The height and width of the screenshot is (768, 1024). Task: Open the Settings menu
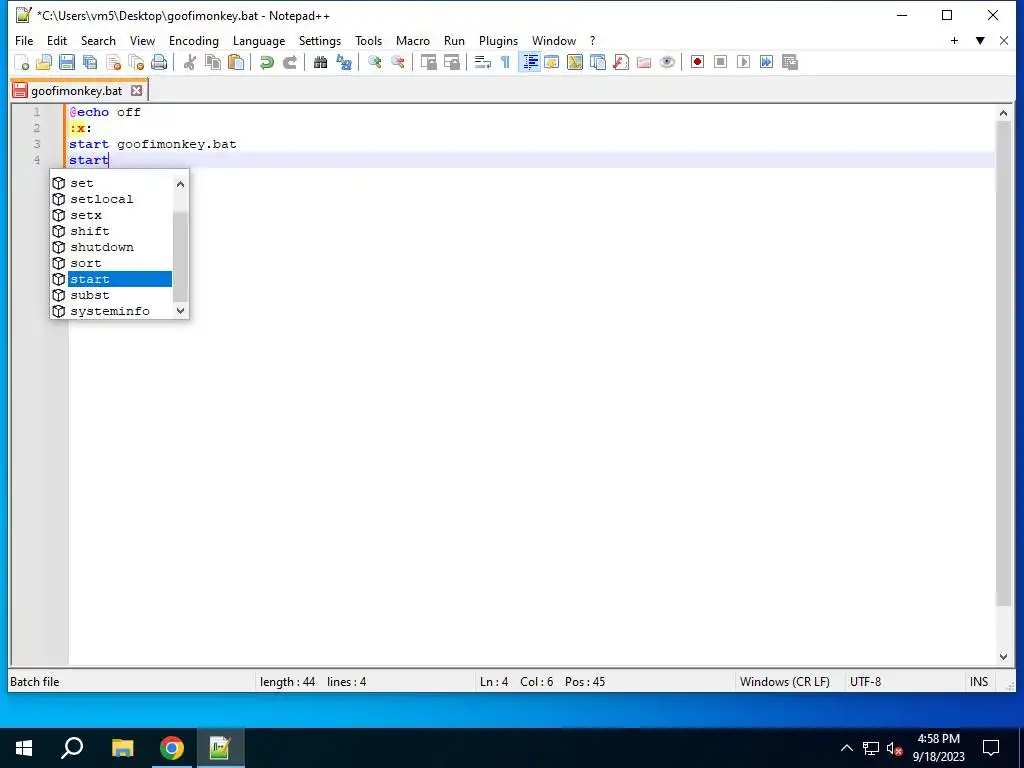(x=320, y=40)
